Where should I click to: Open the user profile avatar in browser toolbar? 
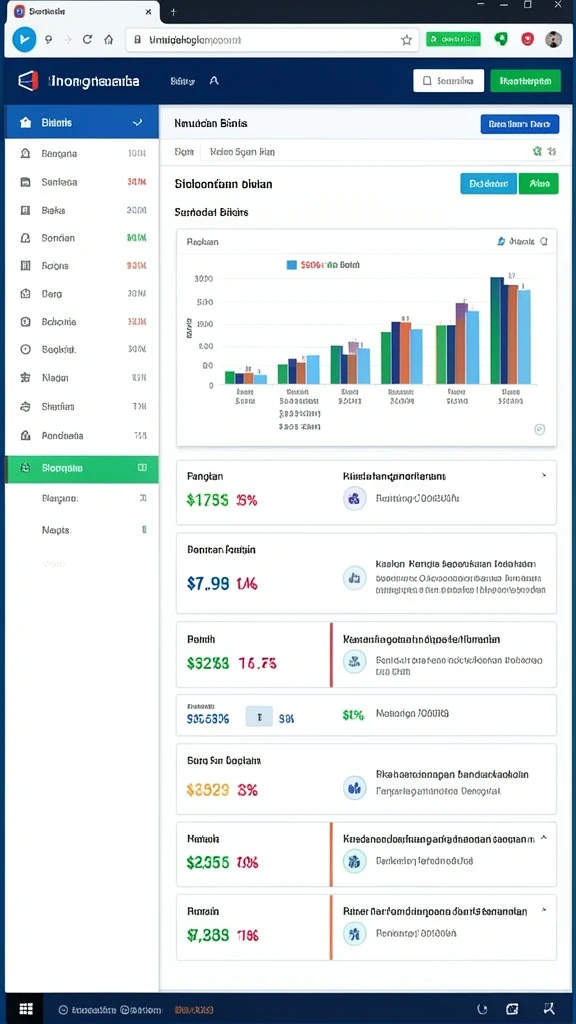coord(553,39)
